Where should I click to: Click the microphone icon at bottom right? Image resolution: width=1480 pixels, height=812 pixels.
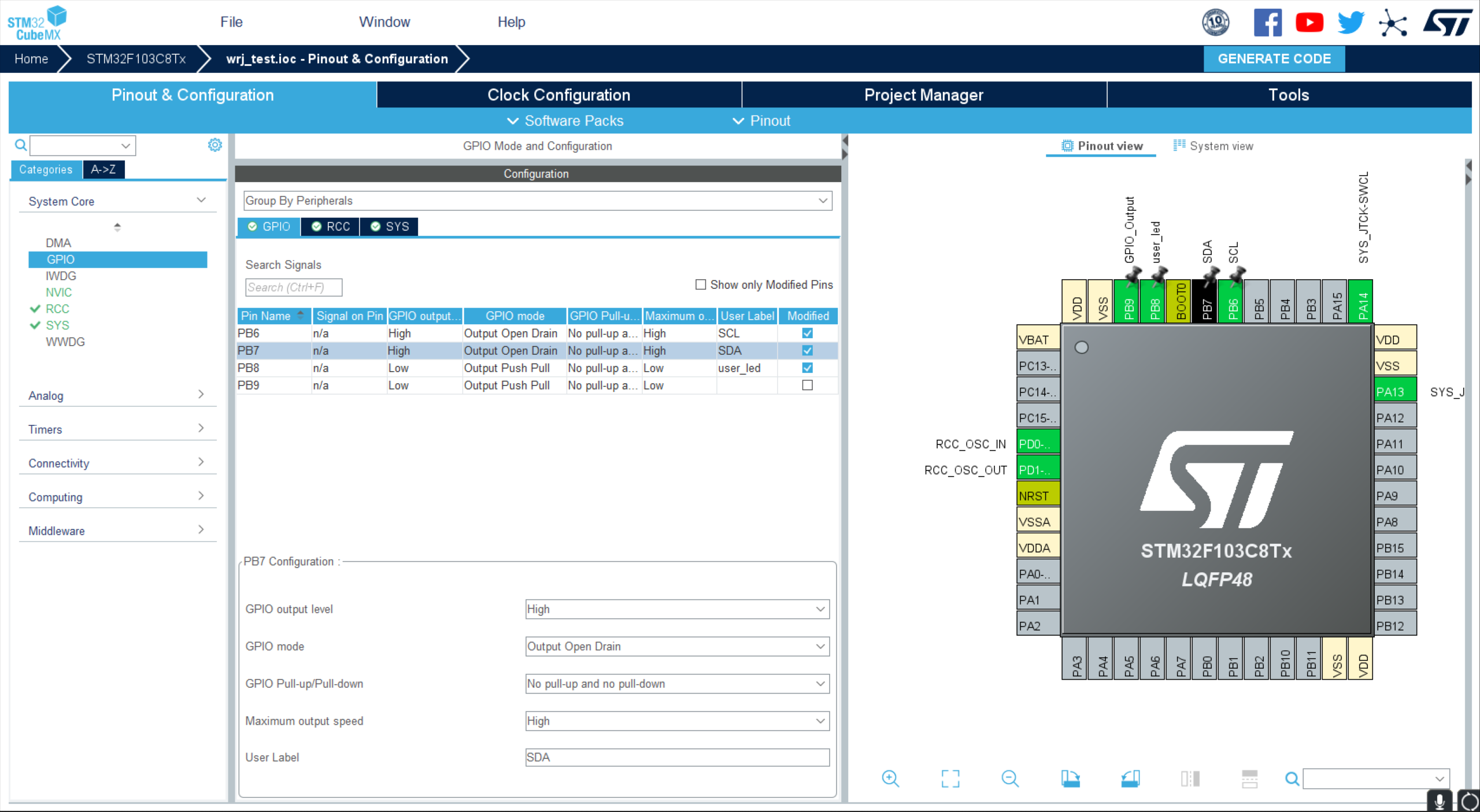coord(1440,801)
